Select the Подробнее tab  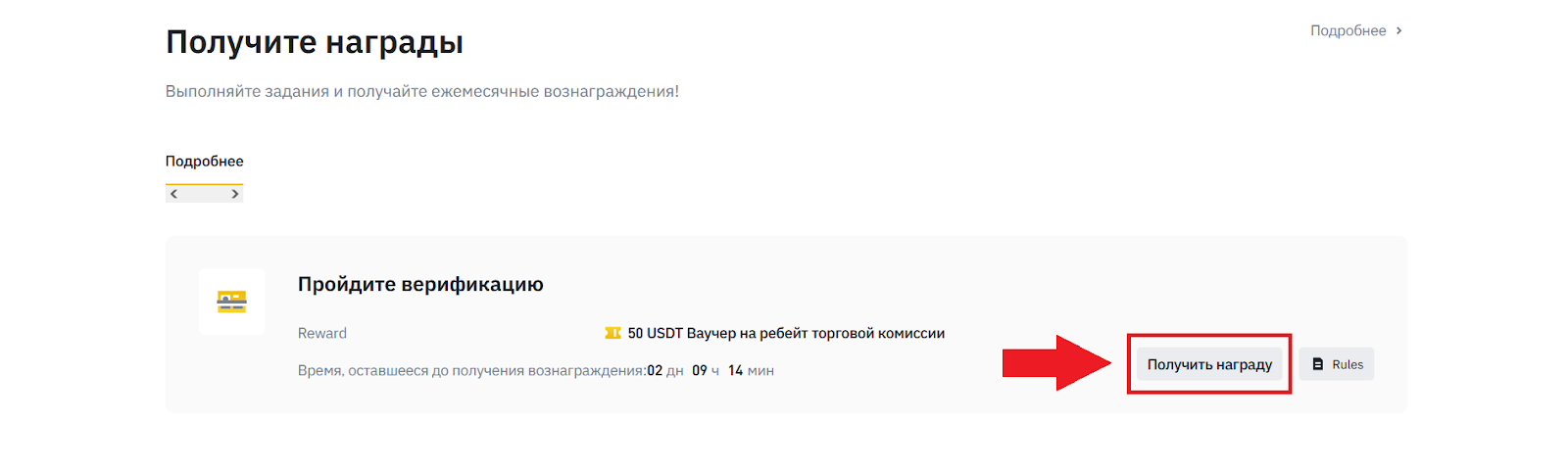pyautogui.click(x=204, y=162)
